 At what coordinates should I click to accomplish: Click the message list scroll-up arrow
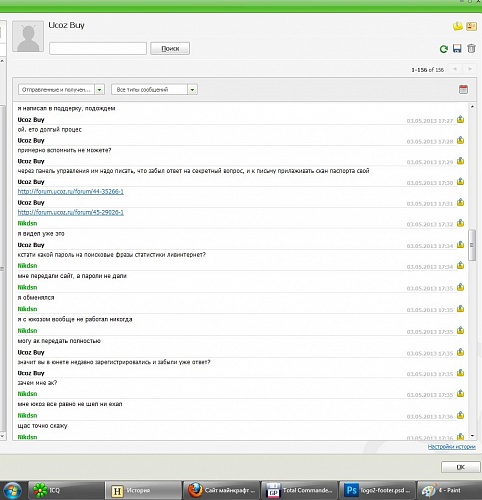(x=472, y=107)
